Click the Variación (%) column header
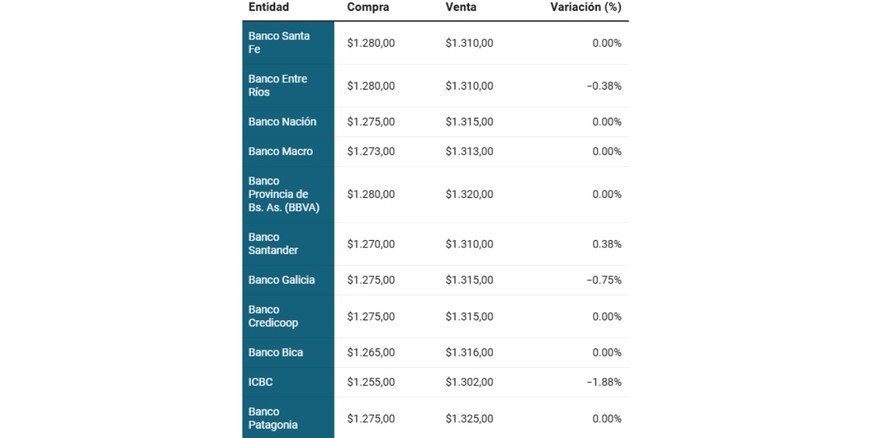 click(x=586, y=8)
